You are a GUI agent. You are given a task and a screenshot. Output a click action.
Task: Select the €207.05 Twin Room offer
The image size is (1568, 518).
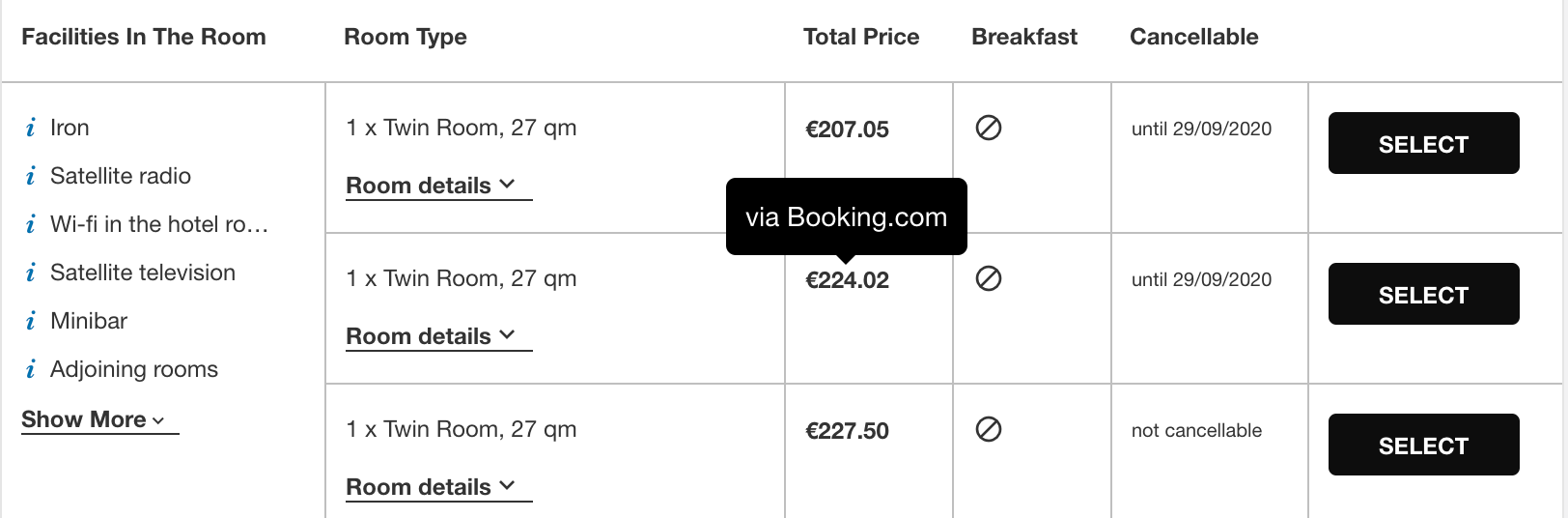[1424, 143]
